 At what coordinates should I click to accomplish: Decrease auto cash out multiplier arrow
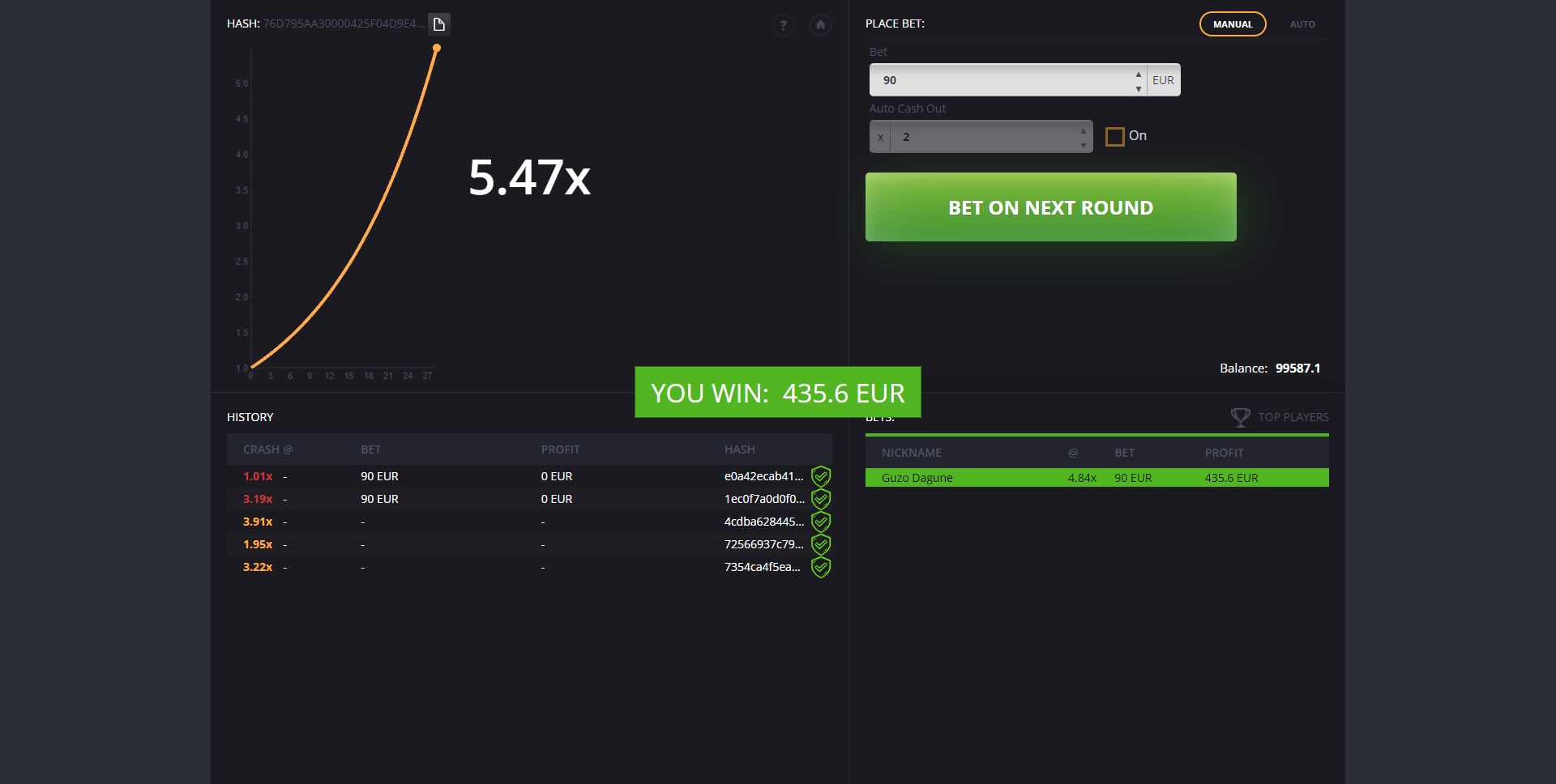[x=1084, y=145]
